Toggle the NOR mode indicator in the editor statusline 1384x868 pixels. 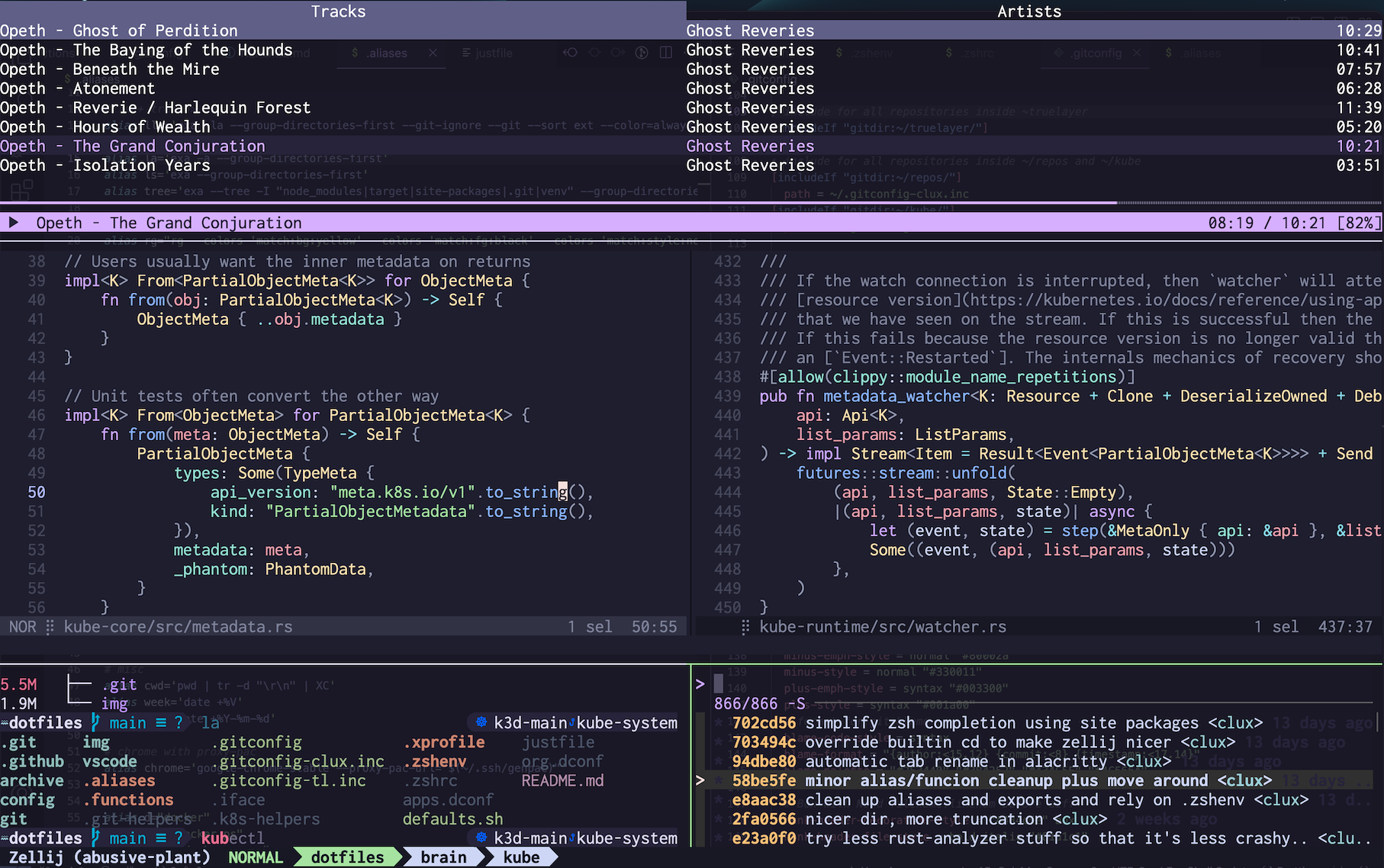(x=22, y=627)
